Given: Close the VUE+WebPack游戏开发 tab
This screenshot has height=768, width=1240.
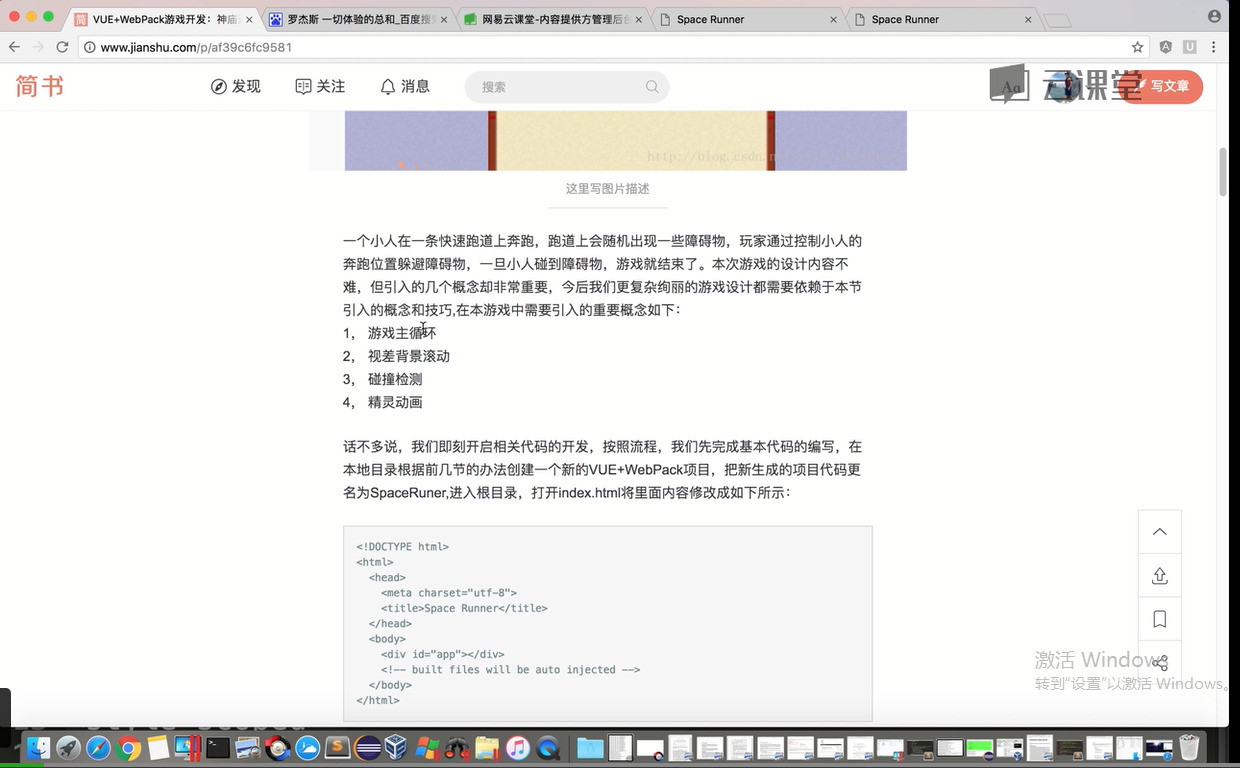Looking at the screenshot, I should click(249, 19).
